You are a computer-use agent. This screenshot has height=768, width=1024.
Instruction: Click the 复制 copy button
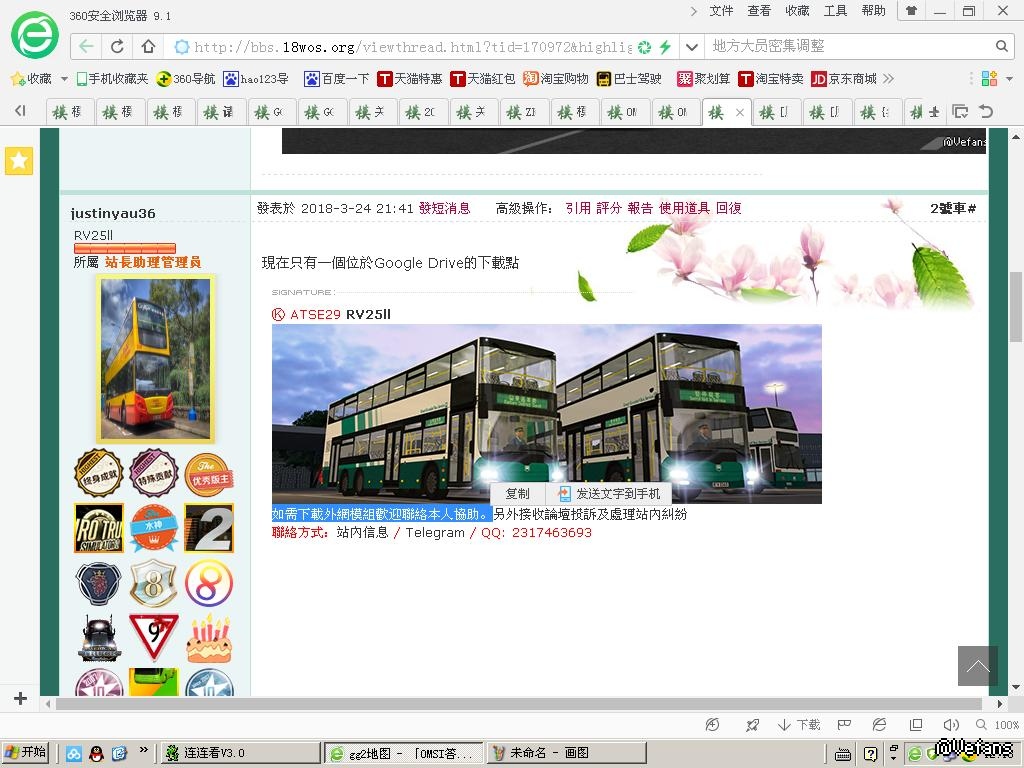pos(518,494)
